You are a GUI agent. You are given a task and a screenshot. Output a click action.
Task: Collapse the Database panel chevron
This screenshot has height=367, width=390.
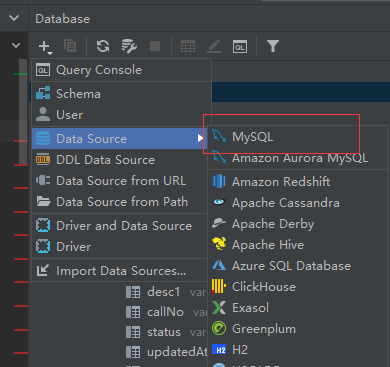pos(14,18)
